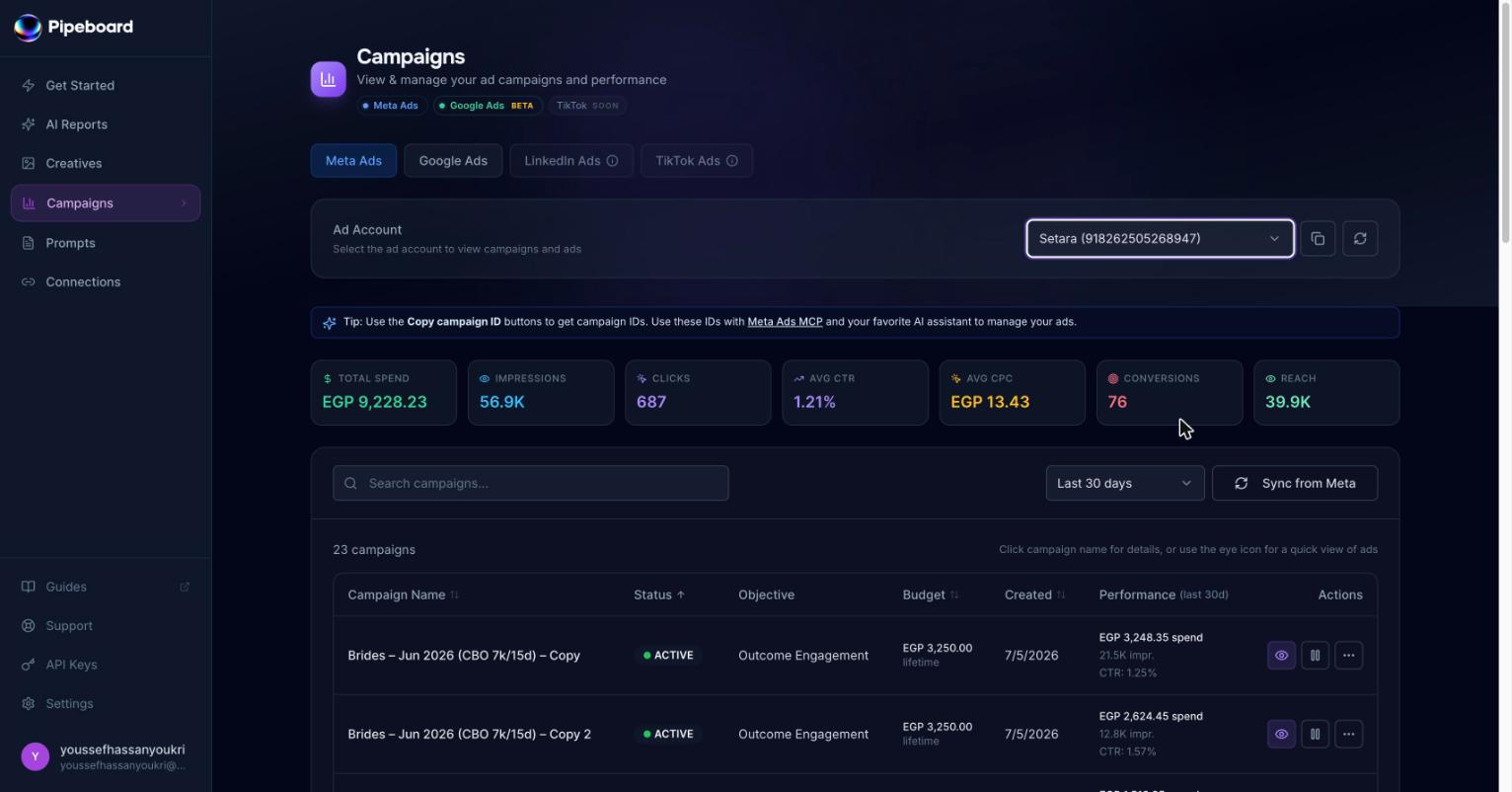Quick view ads for Brides Copy campaign
1512x792 pixels.
[1281, 655]
